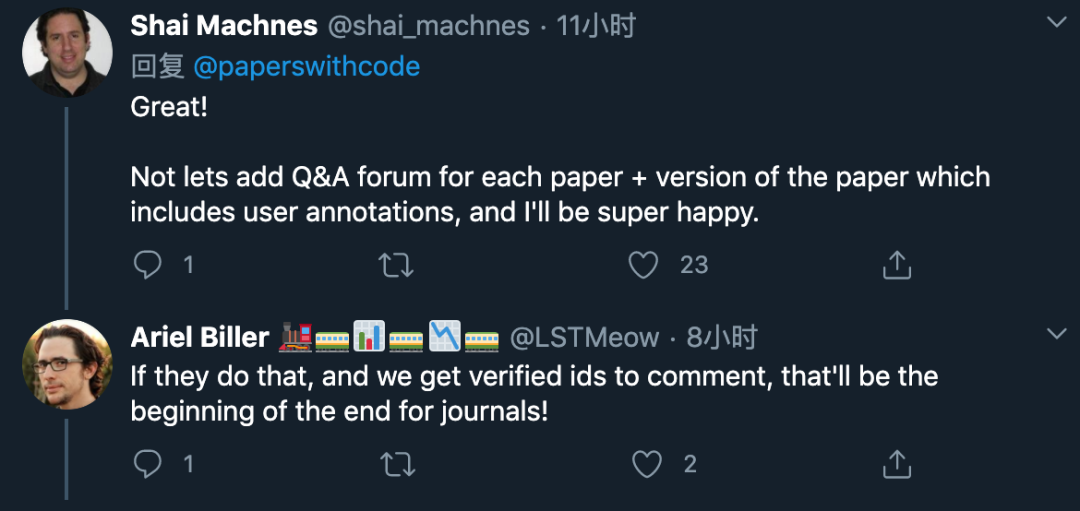Expand the Ariel Biller tweet options chevron

(1055, 333)
